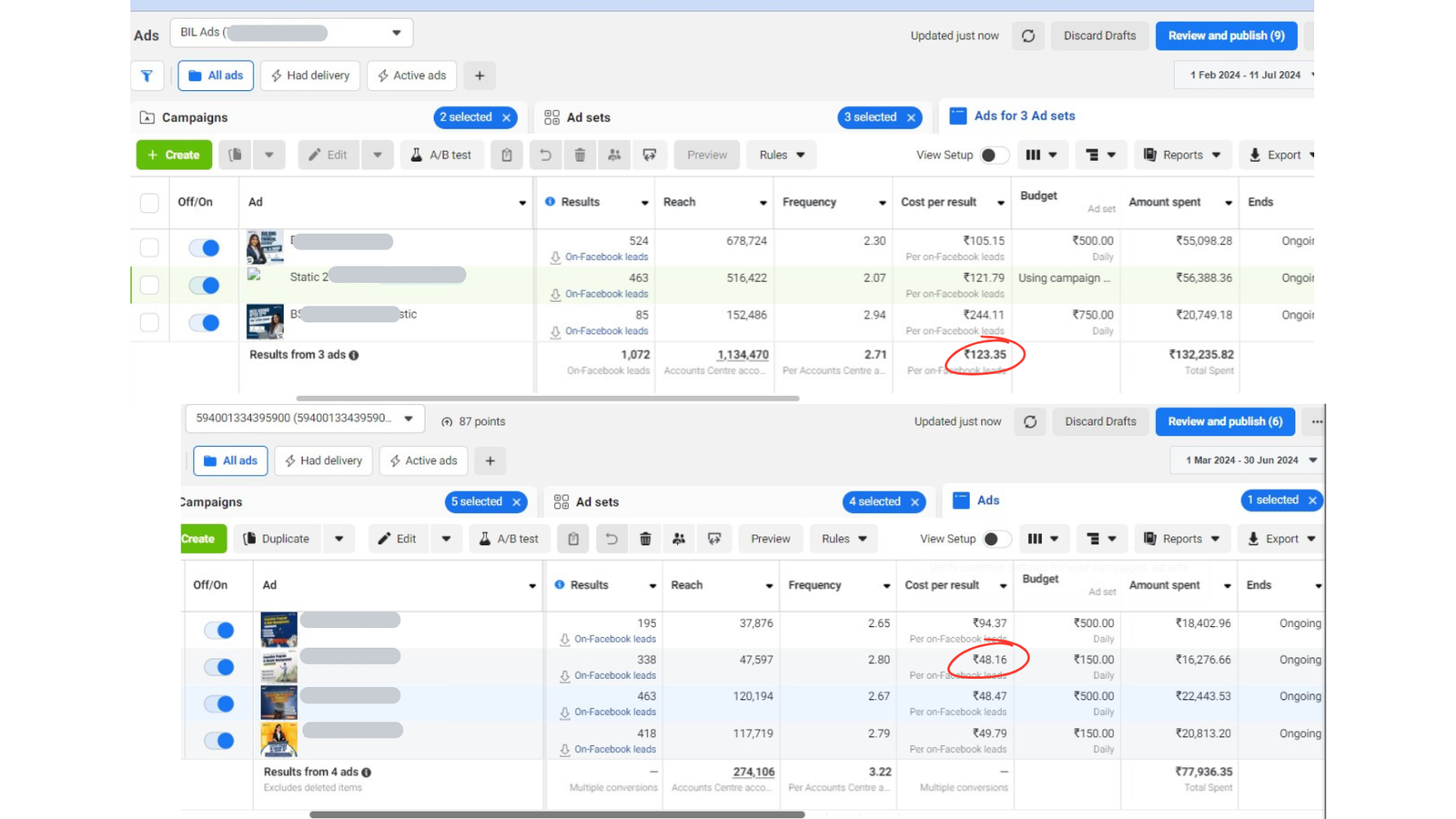Tick checkbox for the Static 2 ad row

(149, 285)
